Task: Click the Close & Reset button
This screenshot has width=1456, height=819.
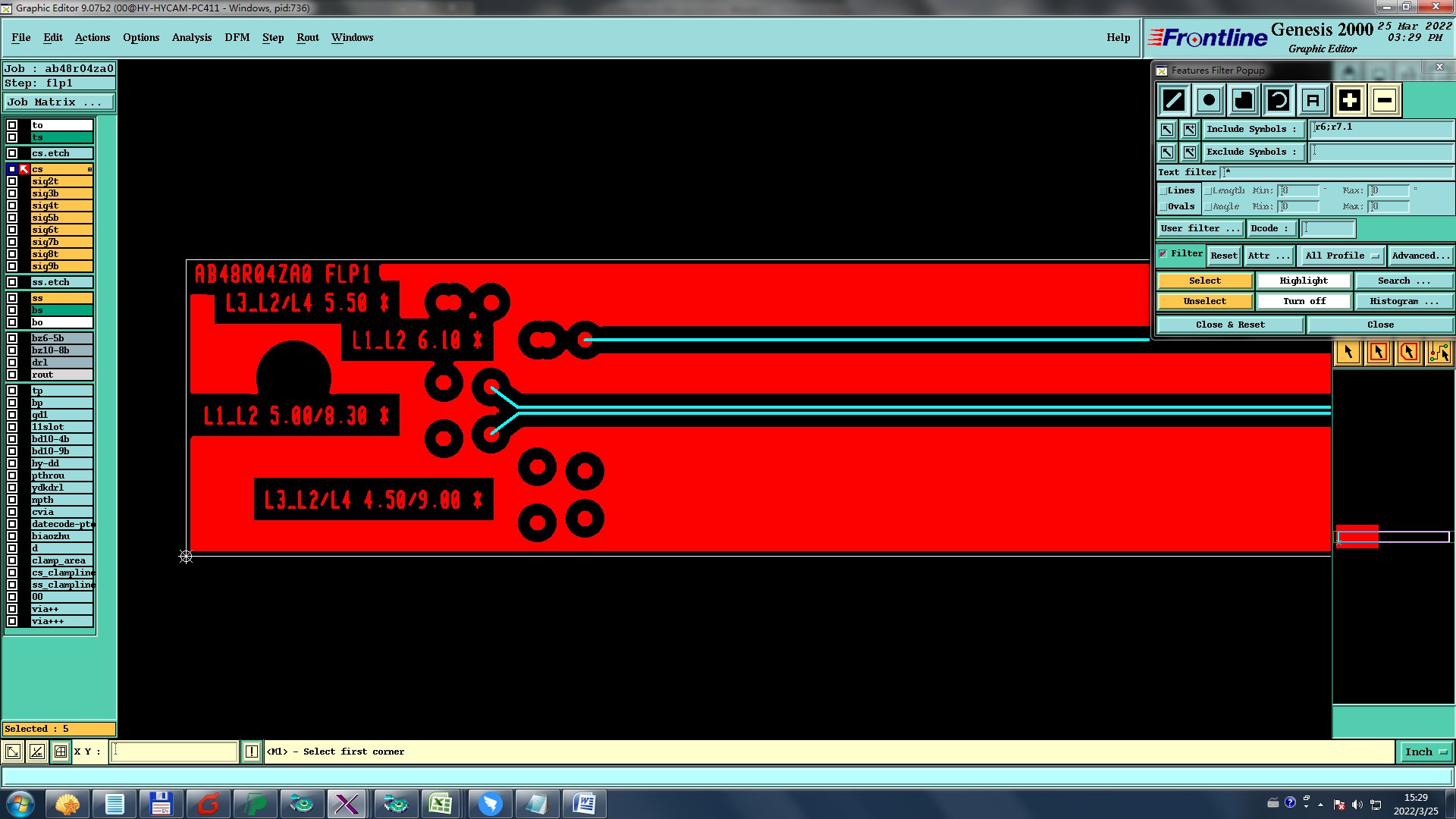Action: [1229, 325]
